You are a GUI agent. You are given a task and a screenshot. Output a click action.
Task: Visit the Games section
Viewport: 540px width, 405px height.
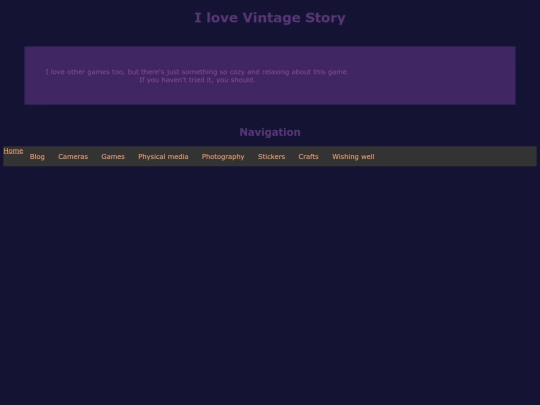coord(113,157)
